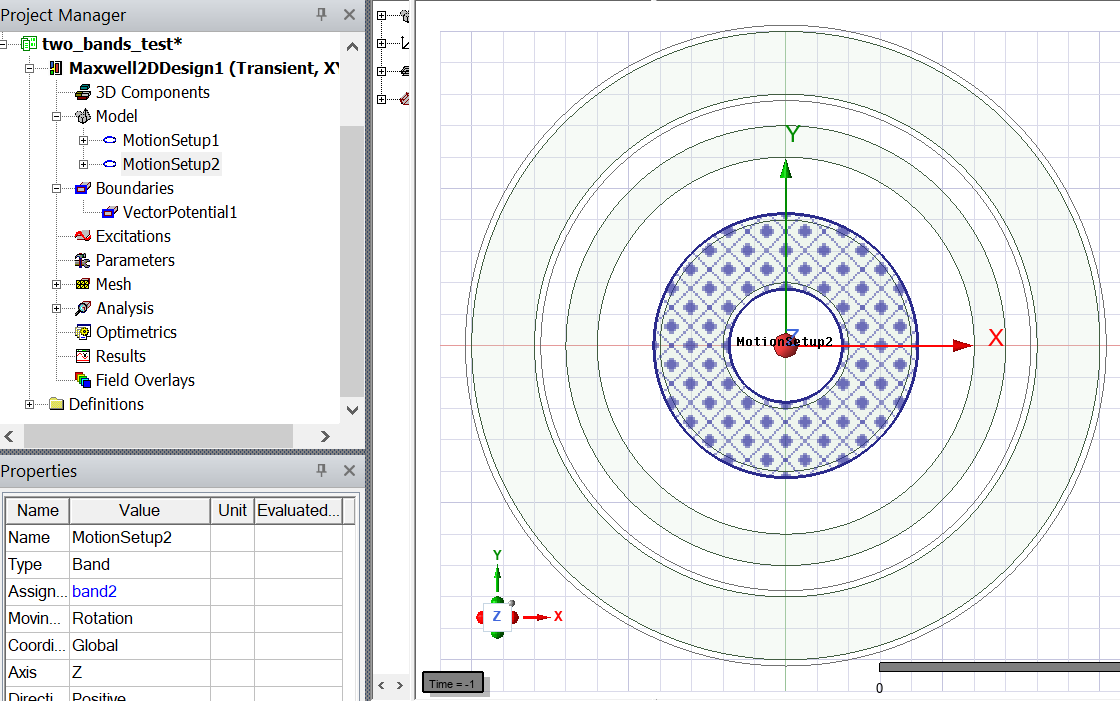
Task: Expand the Mesh node
Action: click(x=56, y=284)
